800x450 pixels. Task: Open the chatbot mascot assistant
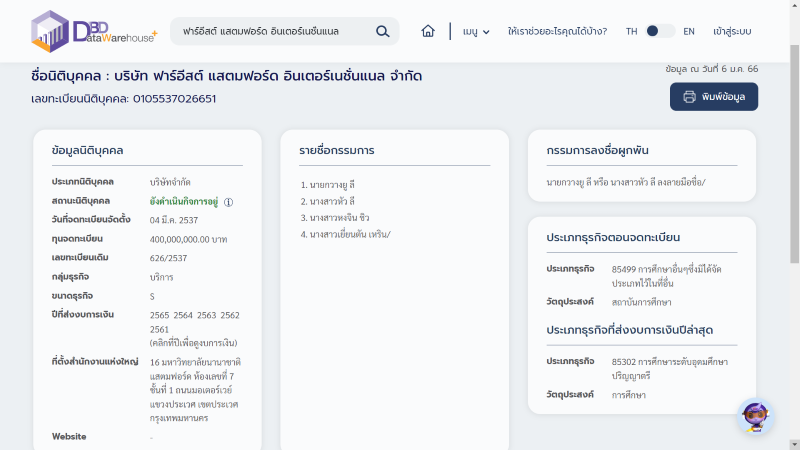coord(753,416)
